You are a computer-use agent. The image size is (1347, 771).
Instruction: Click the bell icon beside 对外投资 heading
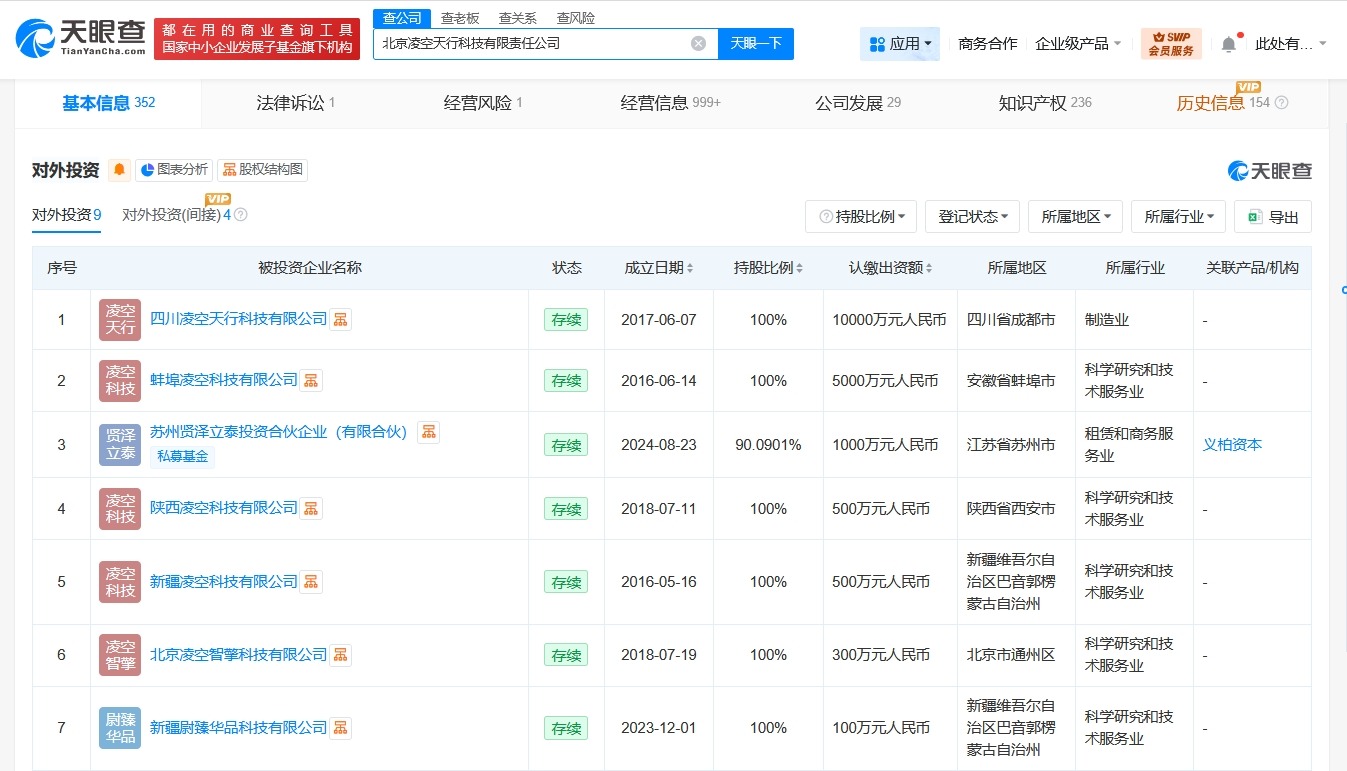pyautogui.click(x=117, y=169)
